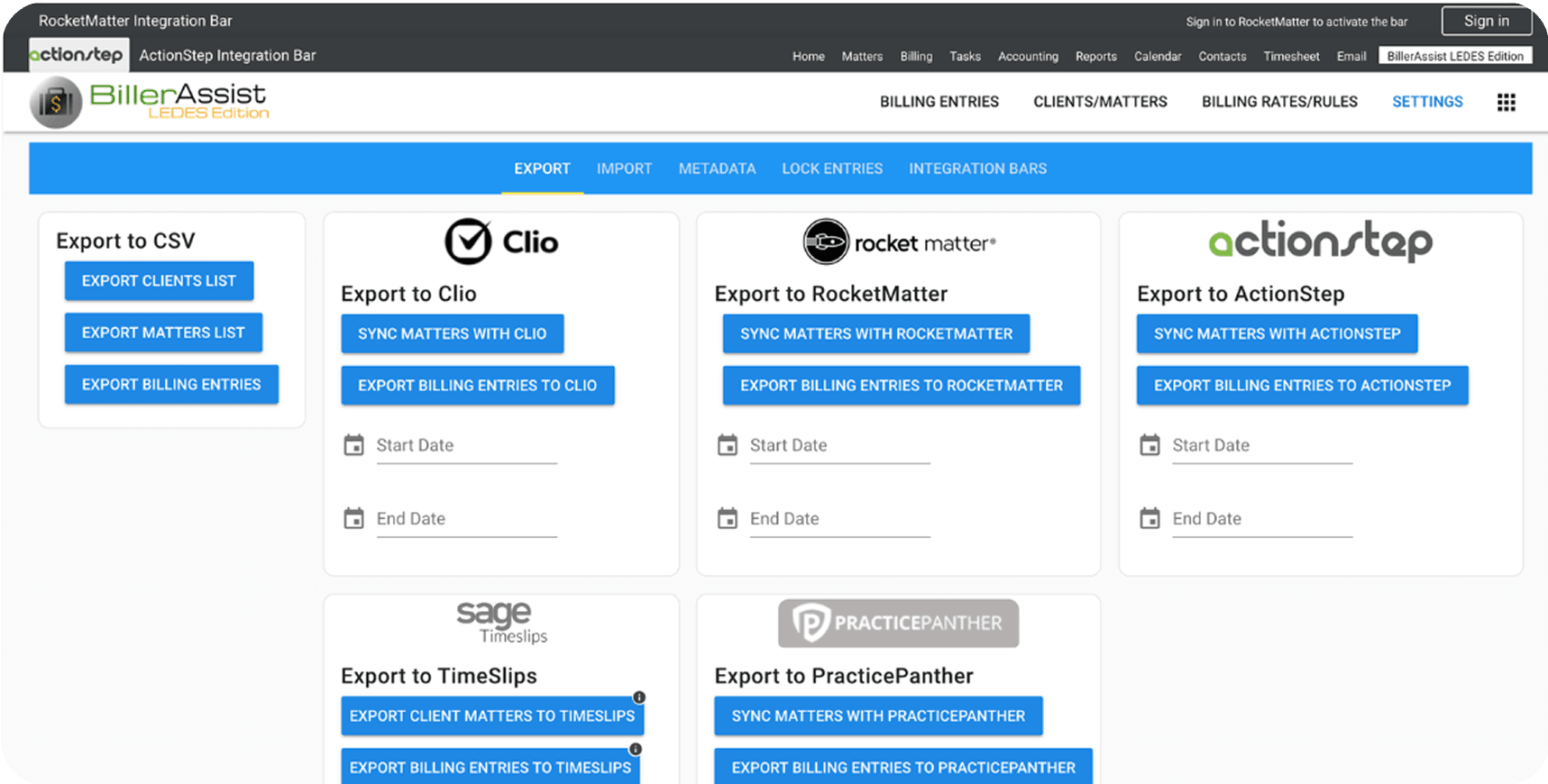This screenshot has width=1548, height=784.
Task: Click calendar icon beside Clio End Date
Action: tap(354, 519)
